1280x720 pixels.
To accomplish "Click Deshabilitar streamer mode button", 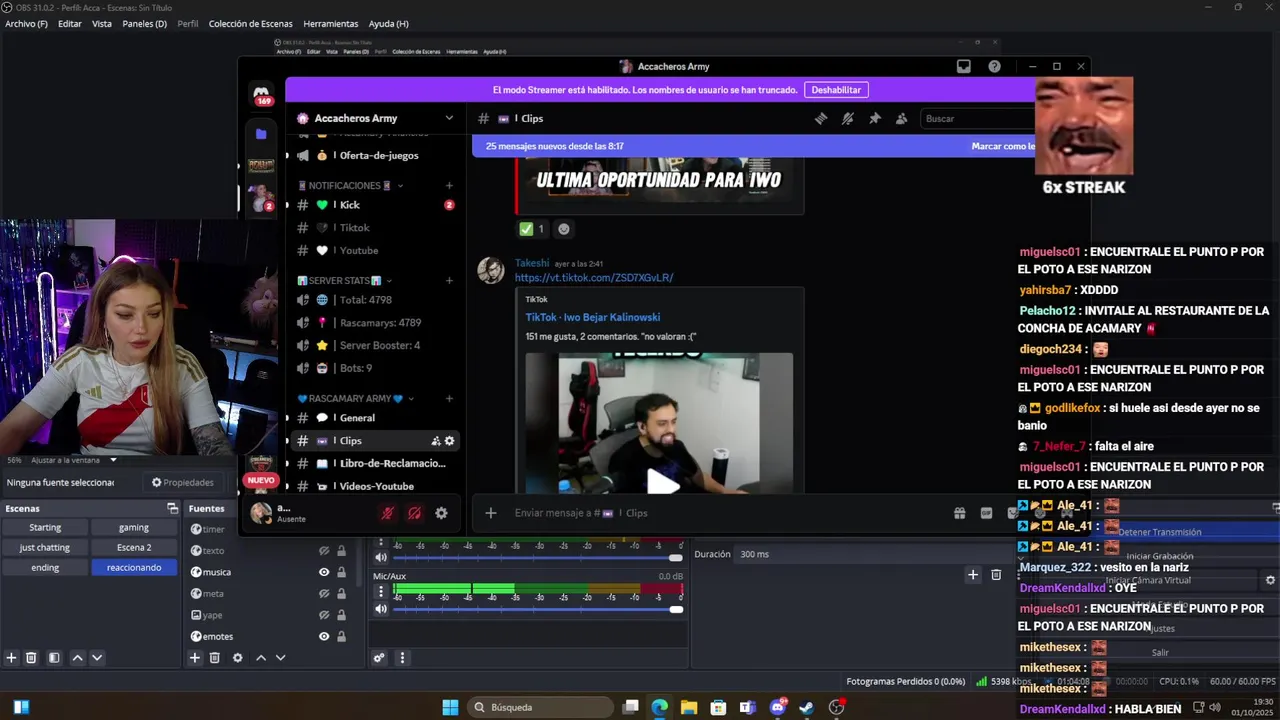I will [836, 90].
